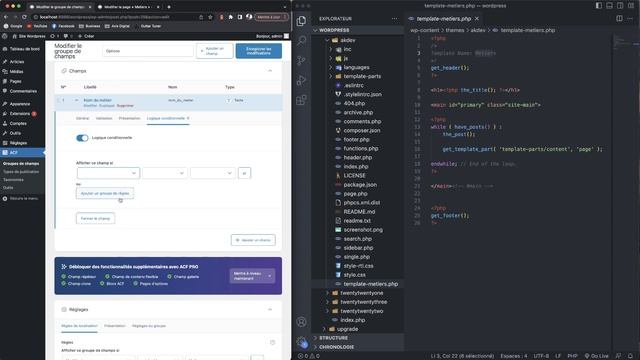Click 'akdev' in the editor breadcrumb
Screen dimensions: 640x360
click(478, 30)
